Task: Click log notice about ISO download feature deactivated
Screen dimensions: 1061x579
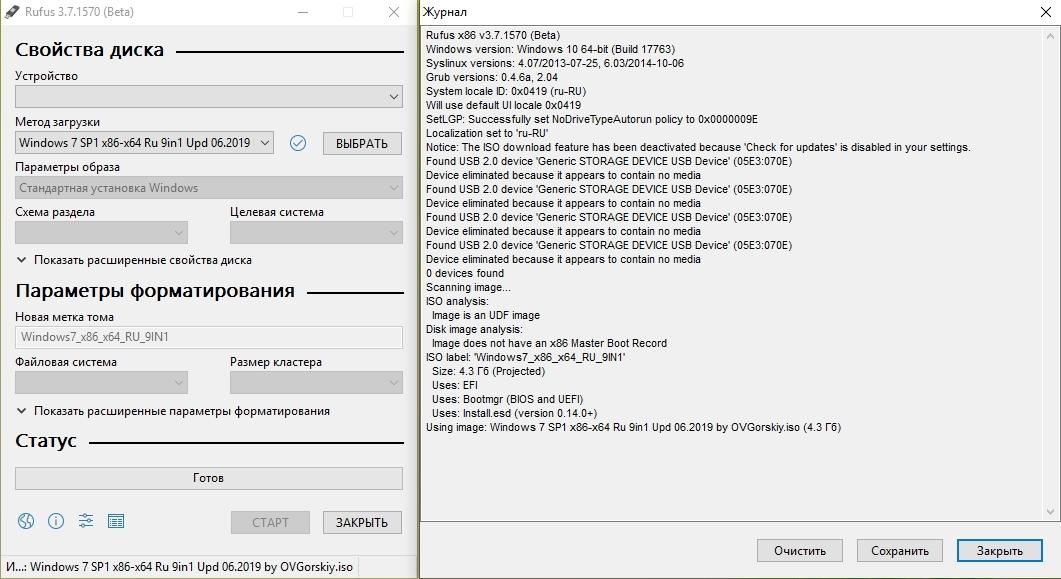Action: point(698,147)
